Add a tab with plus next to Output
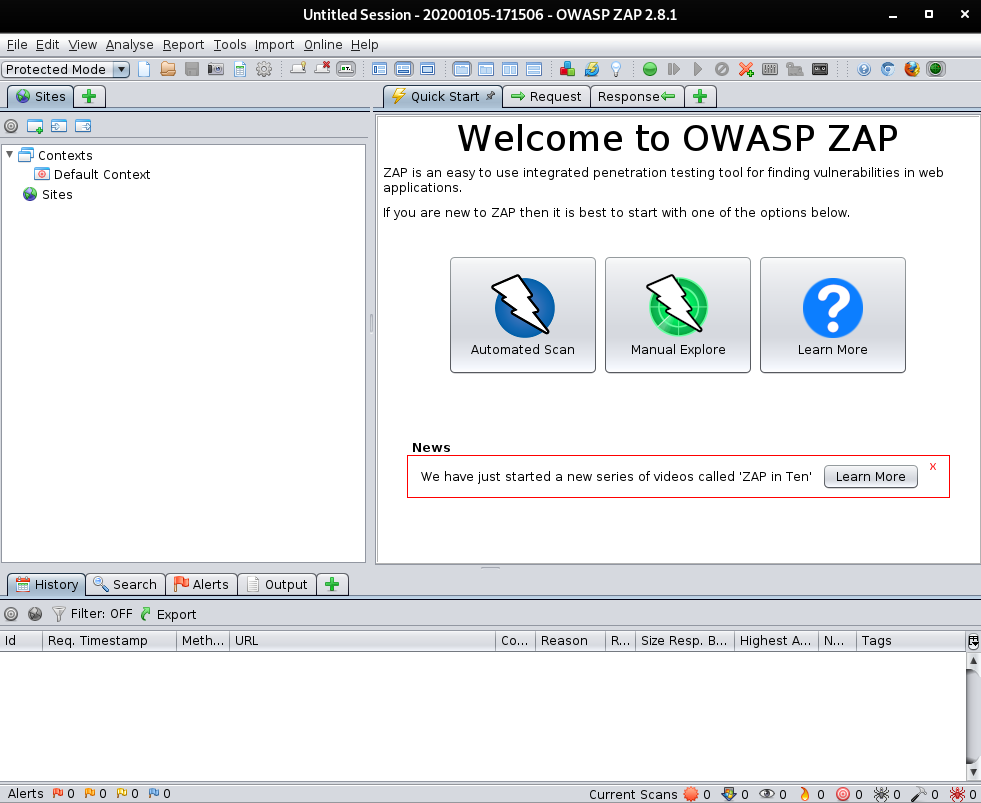This screenshot has height=803, width=981. tap(332, 584)
